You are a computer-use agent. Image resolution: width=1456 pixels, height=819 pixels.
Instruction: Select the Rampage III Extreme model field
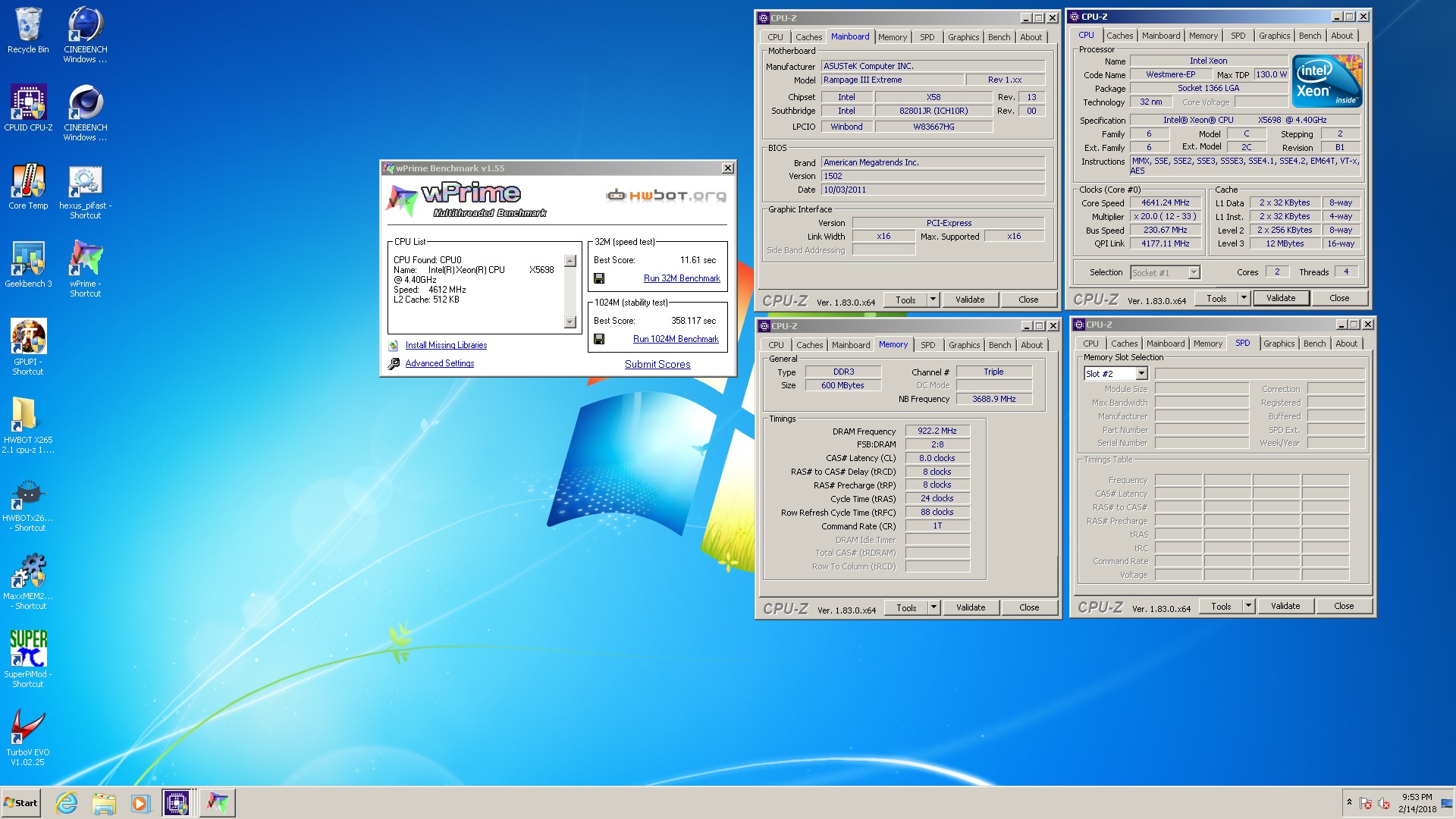click(893, 80)
